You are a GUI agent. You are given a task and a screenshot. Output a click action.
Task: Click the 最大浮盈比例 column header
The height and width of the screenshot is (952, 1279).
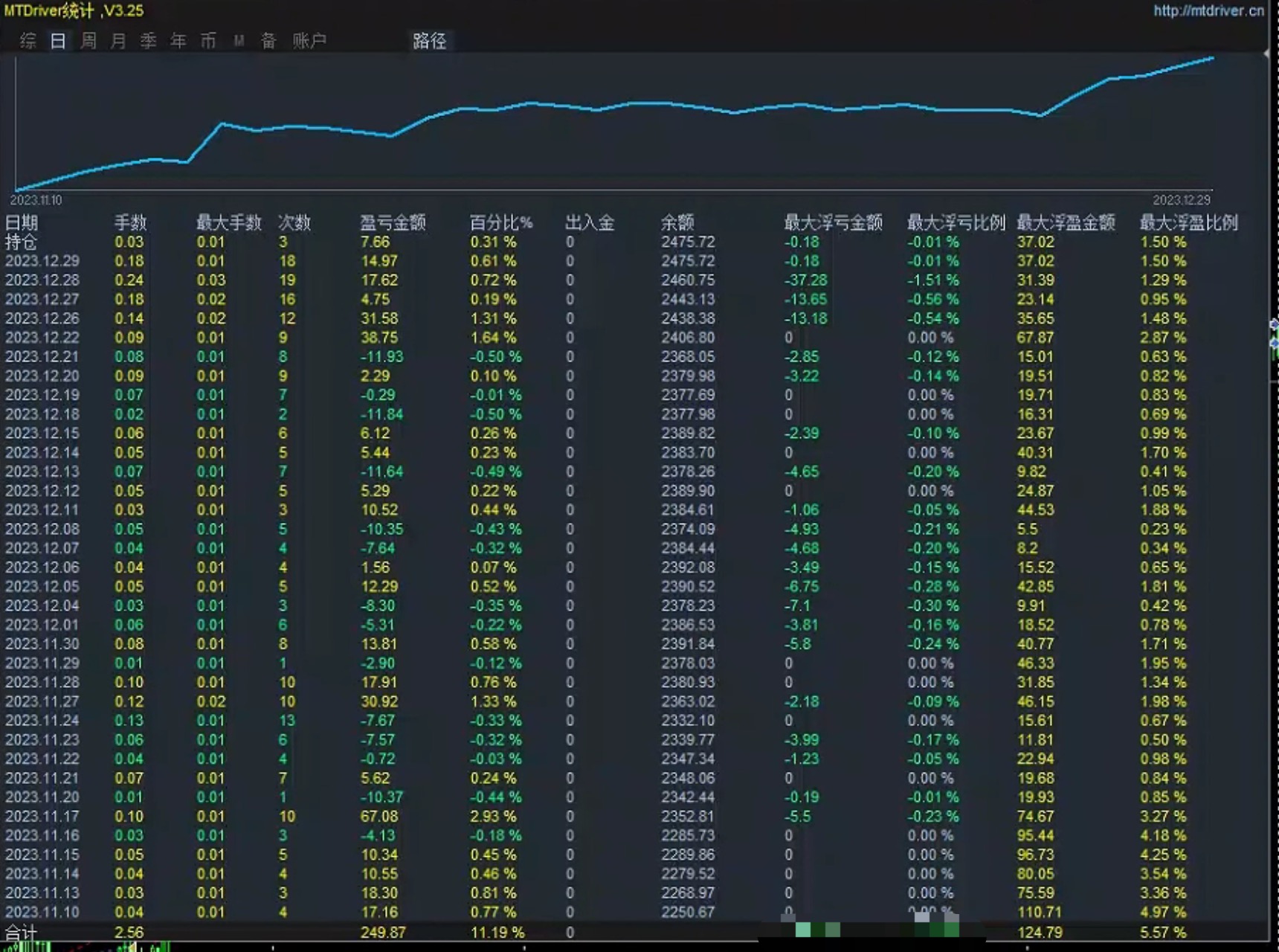(1189, 222)
